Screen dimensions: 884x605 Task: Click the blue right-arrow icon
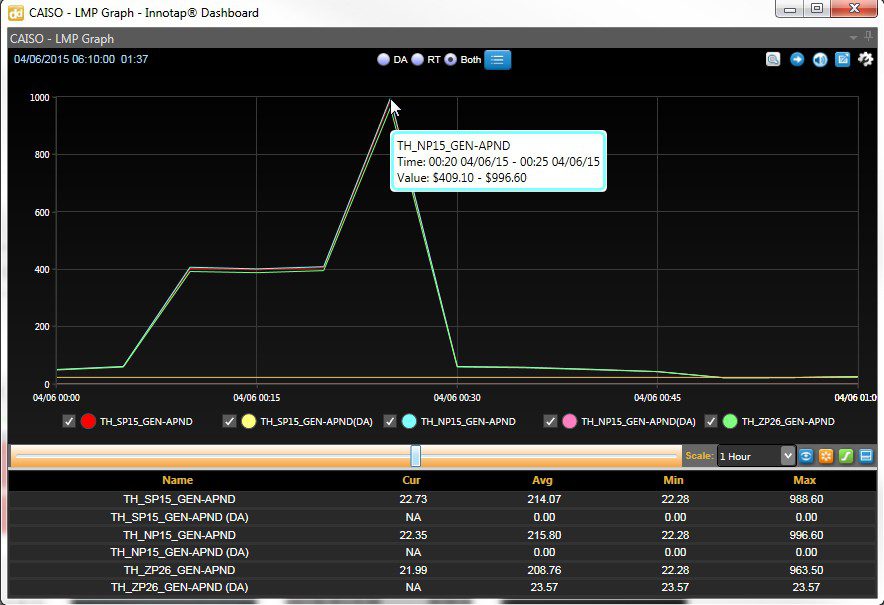(797, 59)
